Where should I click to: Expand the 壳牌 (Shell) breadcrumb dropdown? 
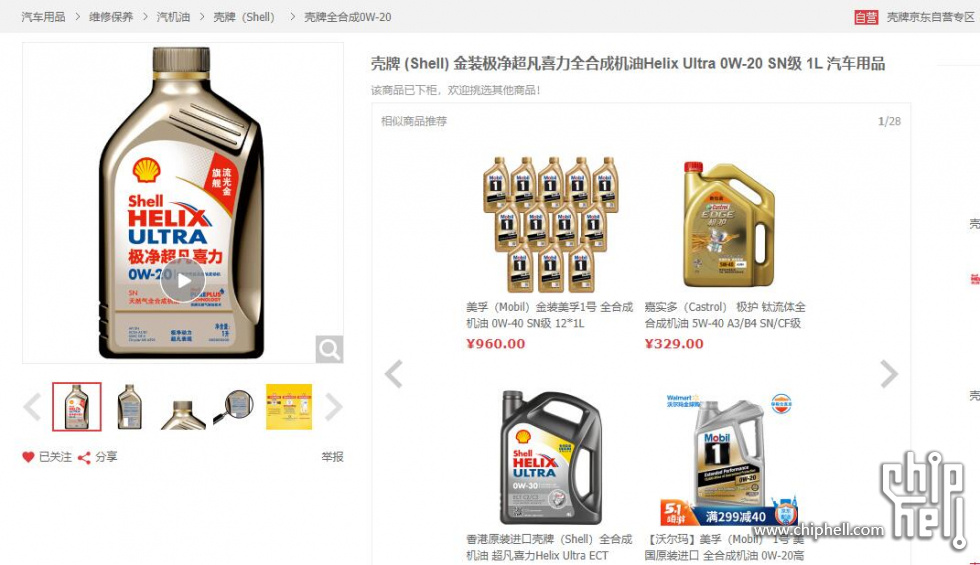coord(244,17)
